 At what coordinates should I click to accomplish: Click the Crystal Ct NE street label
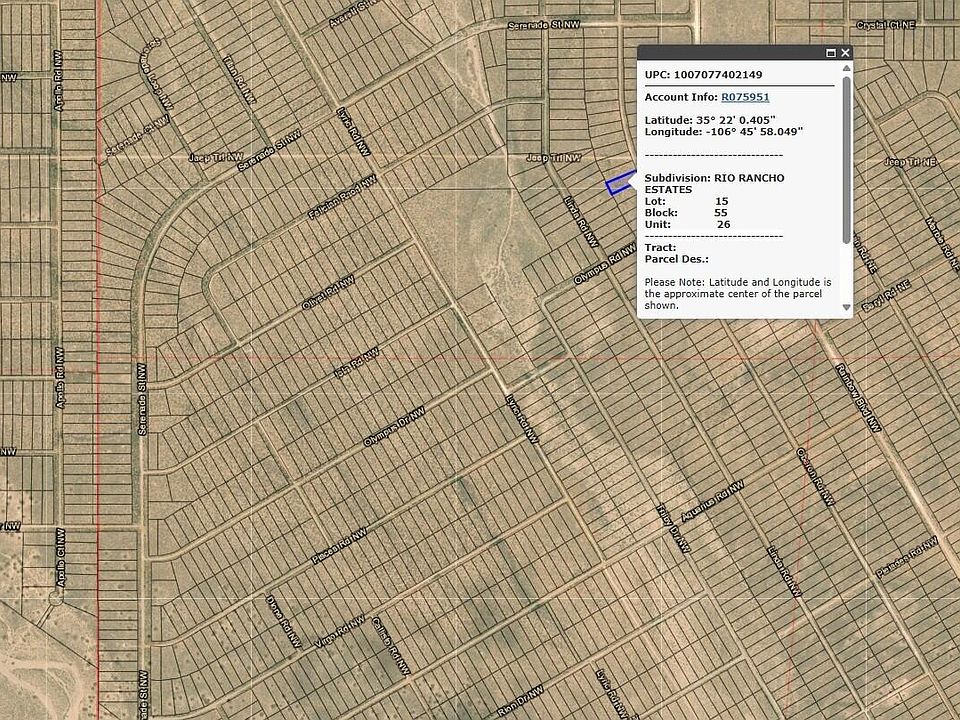[885, 25]
